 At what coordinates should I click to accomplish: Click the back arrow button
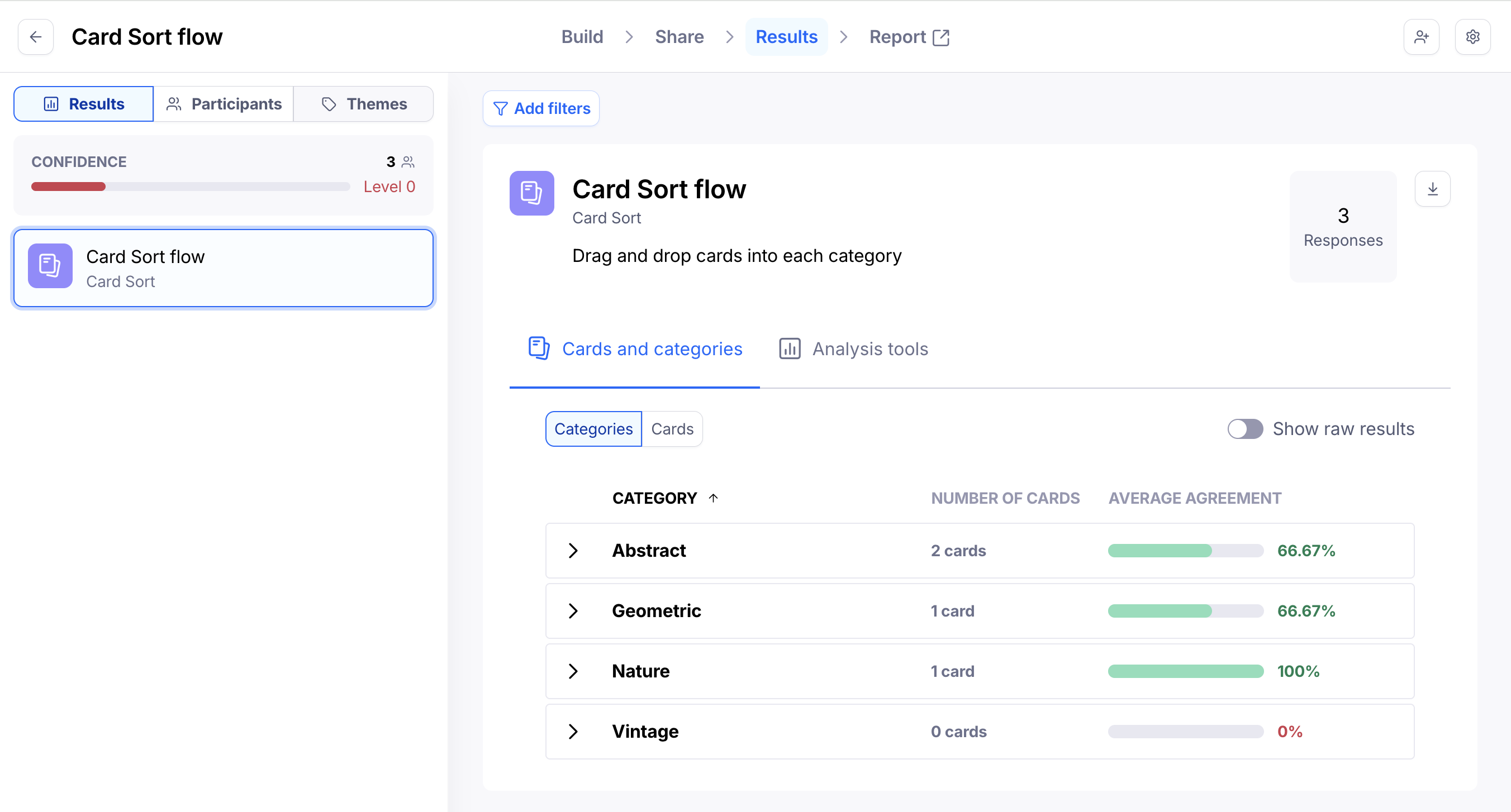(x=36, y=37)
